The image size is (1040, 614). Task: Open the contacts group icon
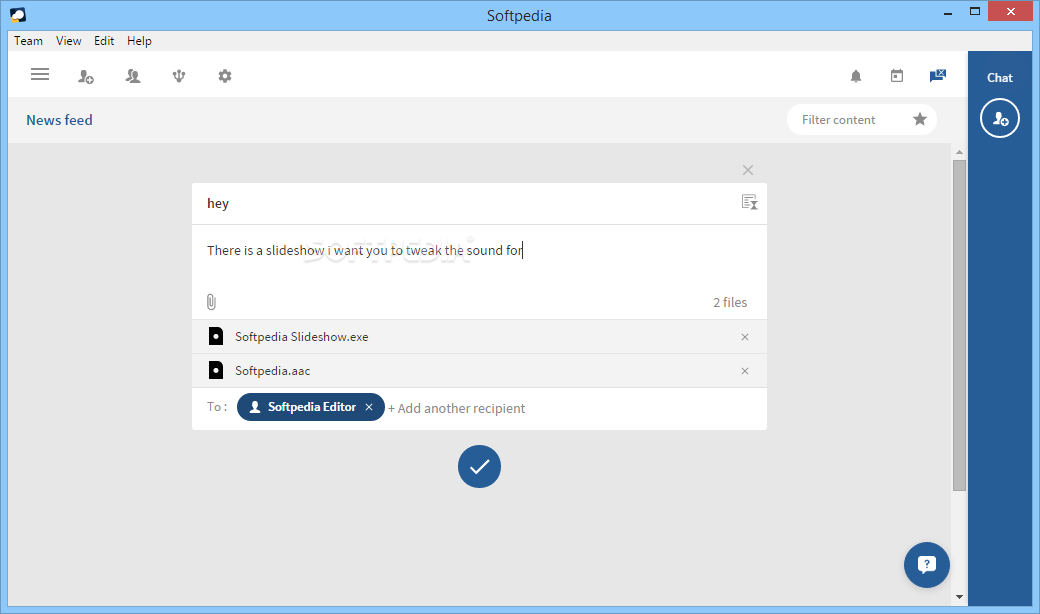coord(133,76)
